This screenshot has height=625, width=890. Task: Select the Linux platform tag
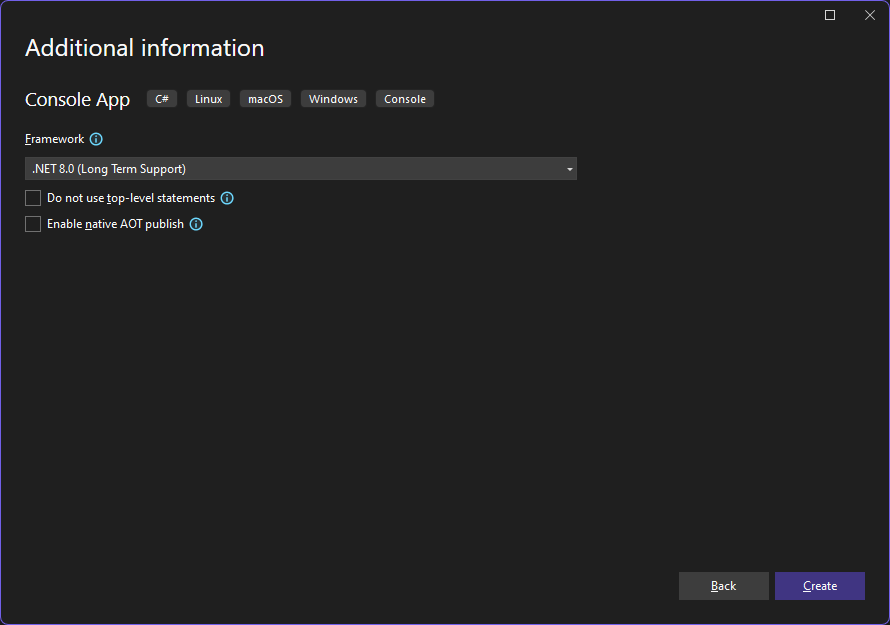coord(208,99)
